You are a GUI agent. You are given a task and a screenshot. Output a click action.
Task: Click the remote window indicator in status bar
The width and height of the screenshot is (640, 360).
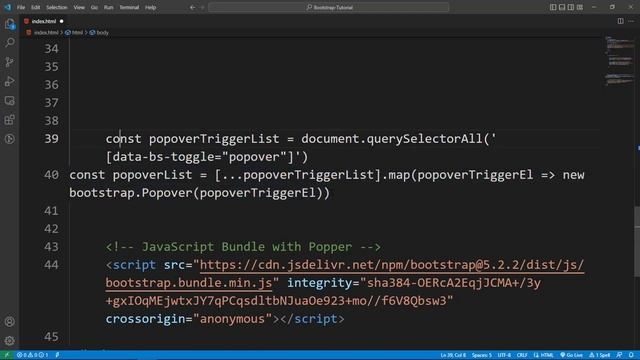[x=6, y=355]
